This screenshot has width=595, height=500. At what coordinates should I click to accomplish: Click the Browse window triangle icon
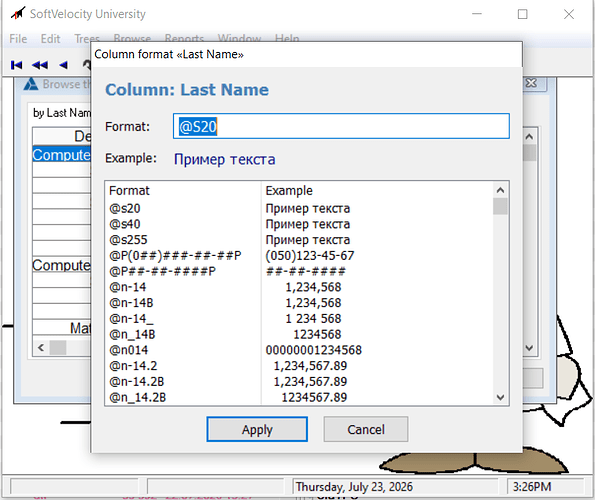(31, 84)
